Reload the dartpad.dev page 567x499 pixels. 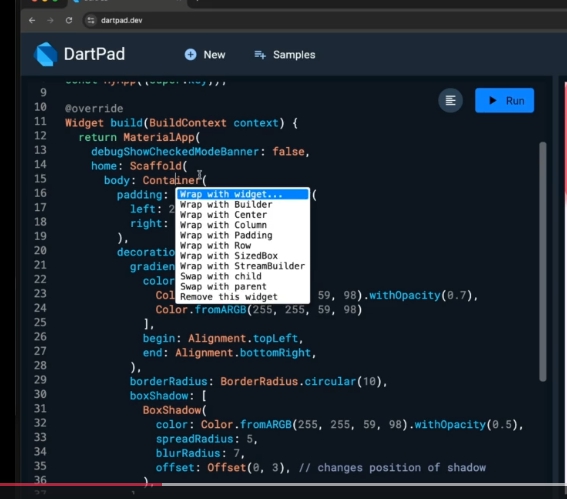point(69,20)
